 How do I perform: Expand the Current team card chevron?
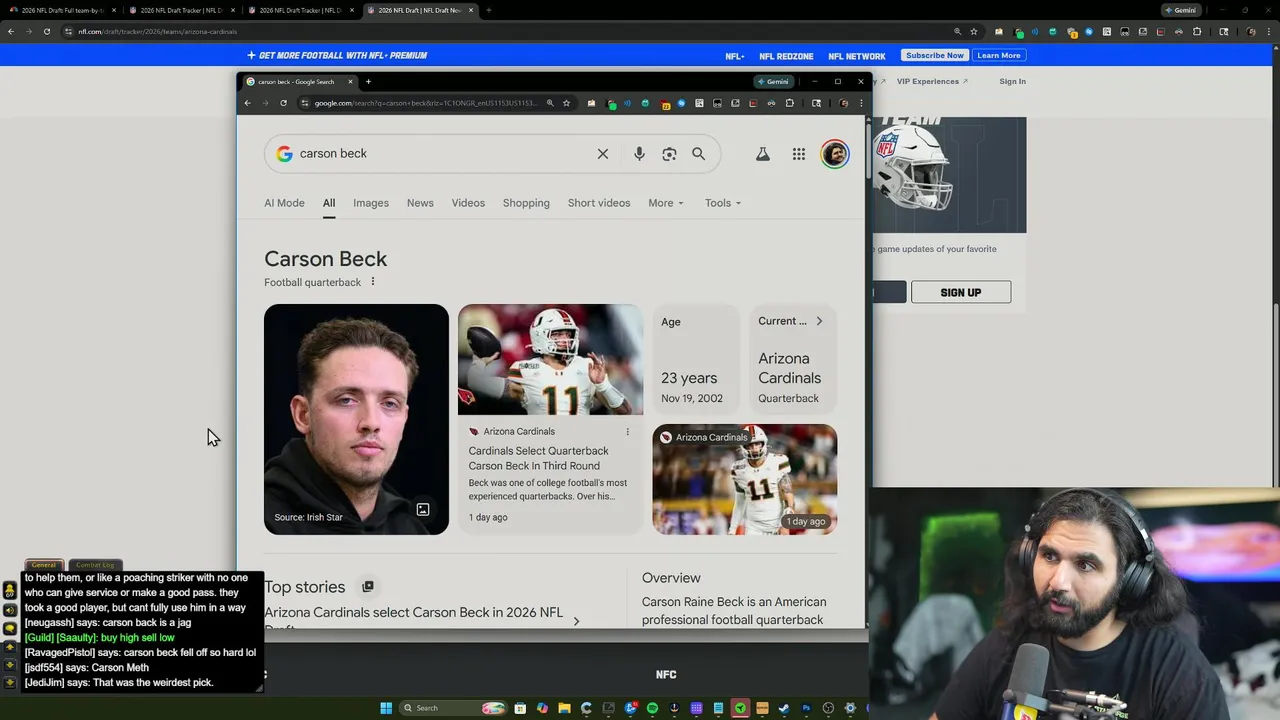(x=819, y=321)
